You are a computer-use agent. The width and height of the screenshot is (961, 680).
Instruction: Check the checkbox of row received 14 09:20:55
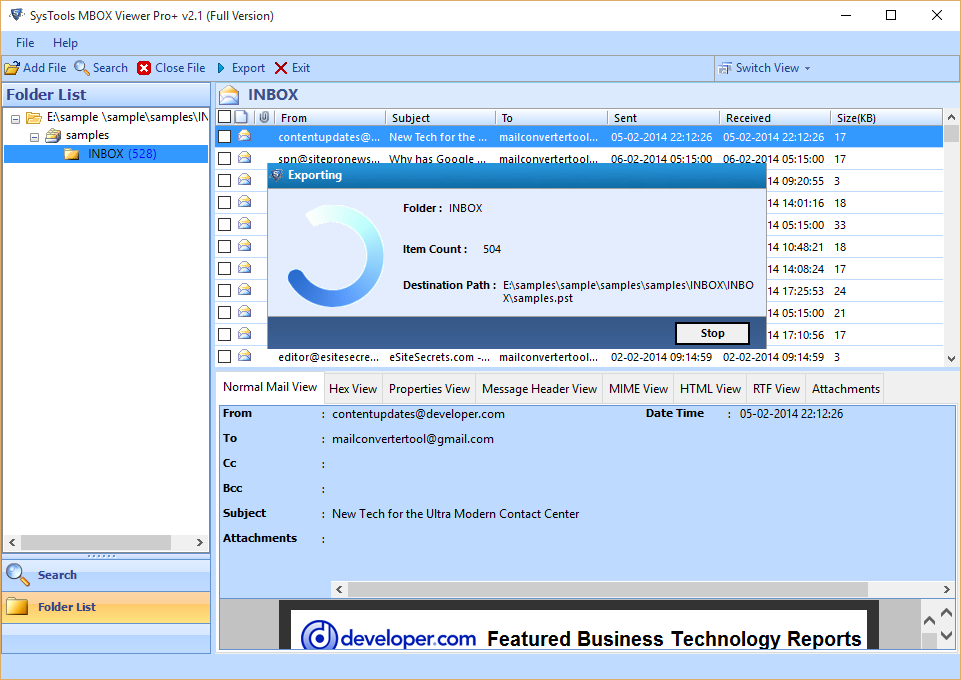(225, 181)
